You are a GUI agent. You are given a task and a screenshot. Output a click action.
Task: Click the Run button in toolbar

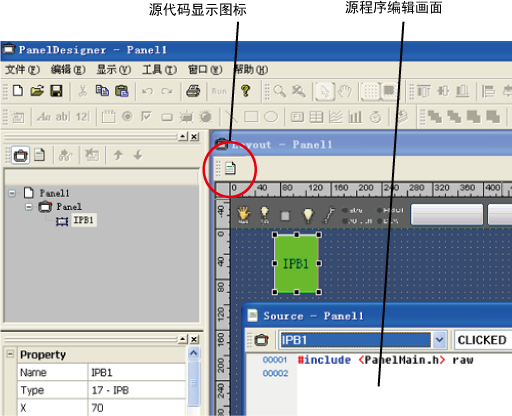[x=219, y=91]
